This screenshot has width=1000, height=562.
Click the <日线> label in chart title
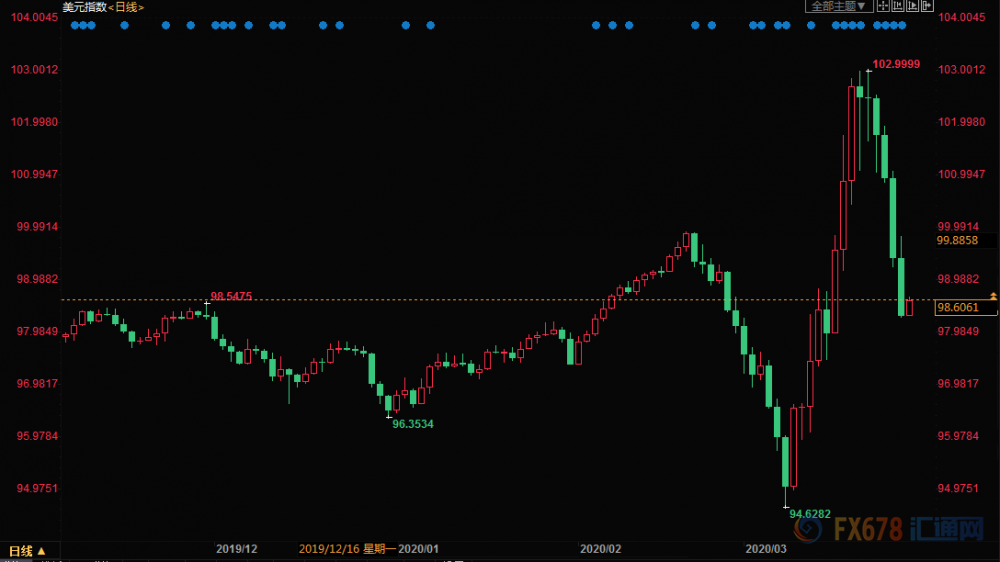pyautogui.click(x=126, y=7)
